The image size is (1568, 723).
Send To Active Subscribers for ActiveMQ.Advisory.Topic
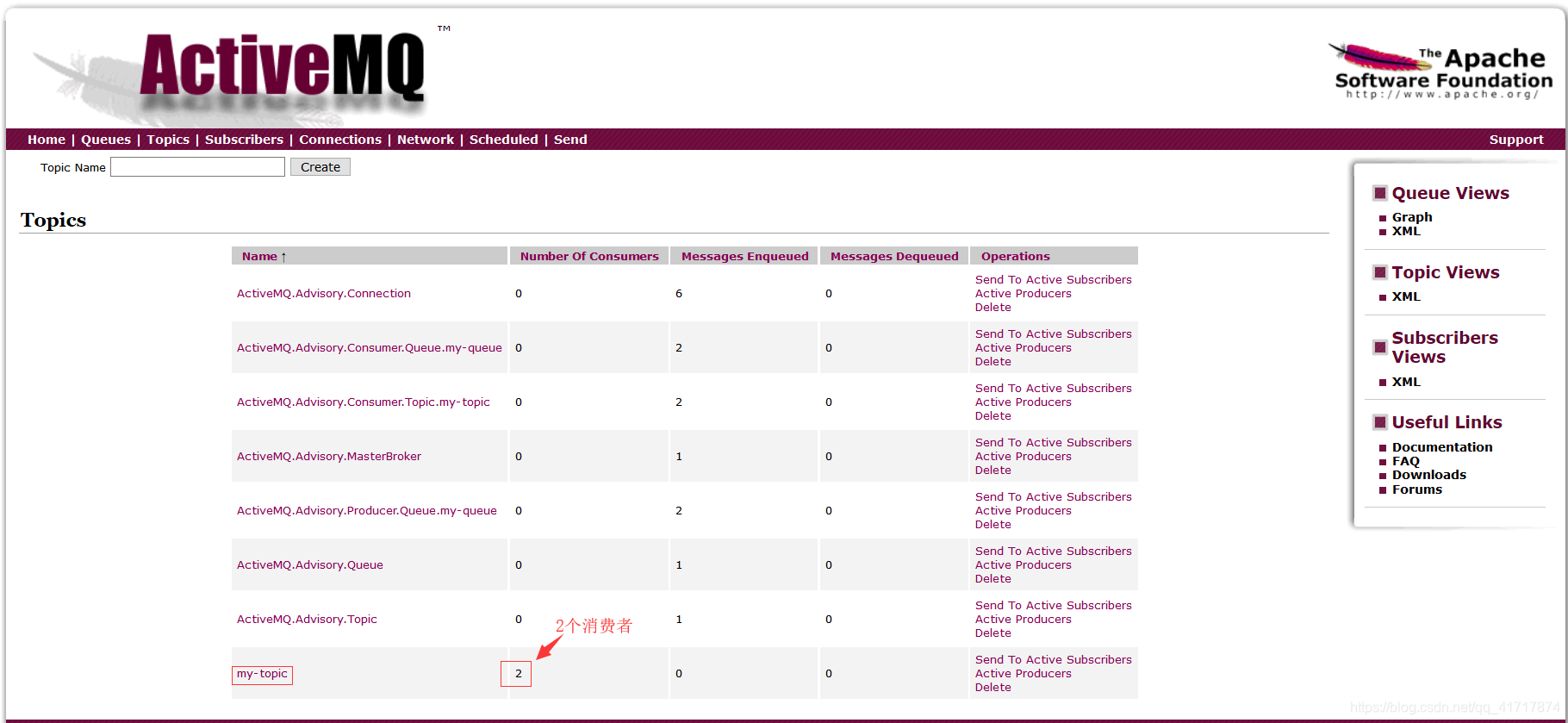(x=1054, y=606)
